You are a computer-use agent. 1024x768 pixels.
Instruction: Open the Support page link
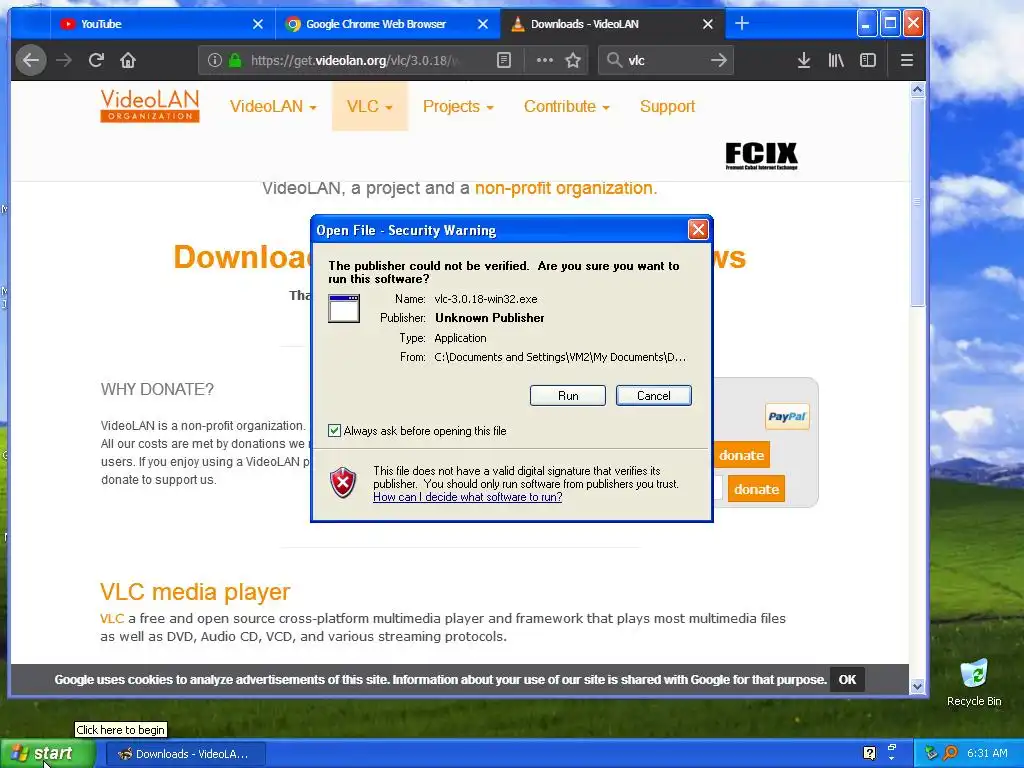point(667,106)
